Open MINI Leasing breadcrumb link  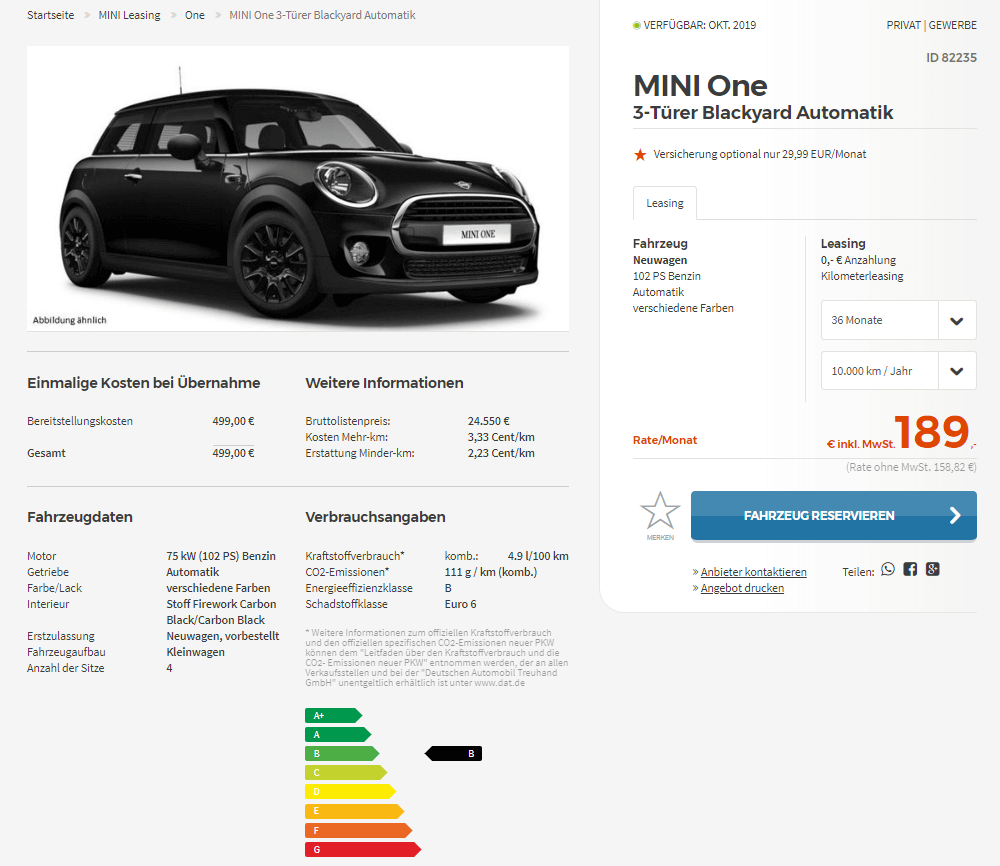[129, 15]
